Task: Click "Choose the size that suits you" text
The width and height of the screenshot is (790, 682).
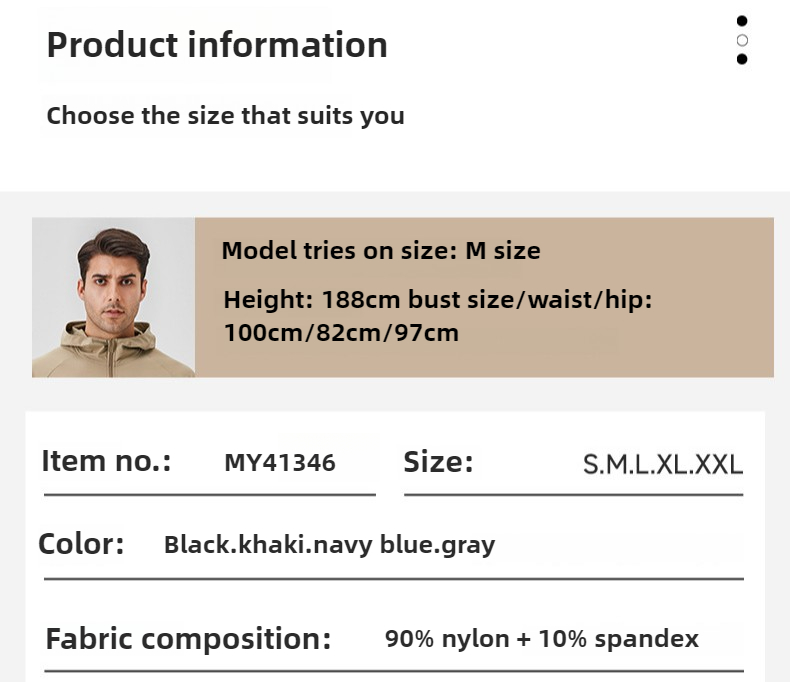Action: (x=225, y=116)
